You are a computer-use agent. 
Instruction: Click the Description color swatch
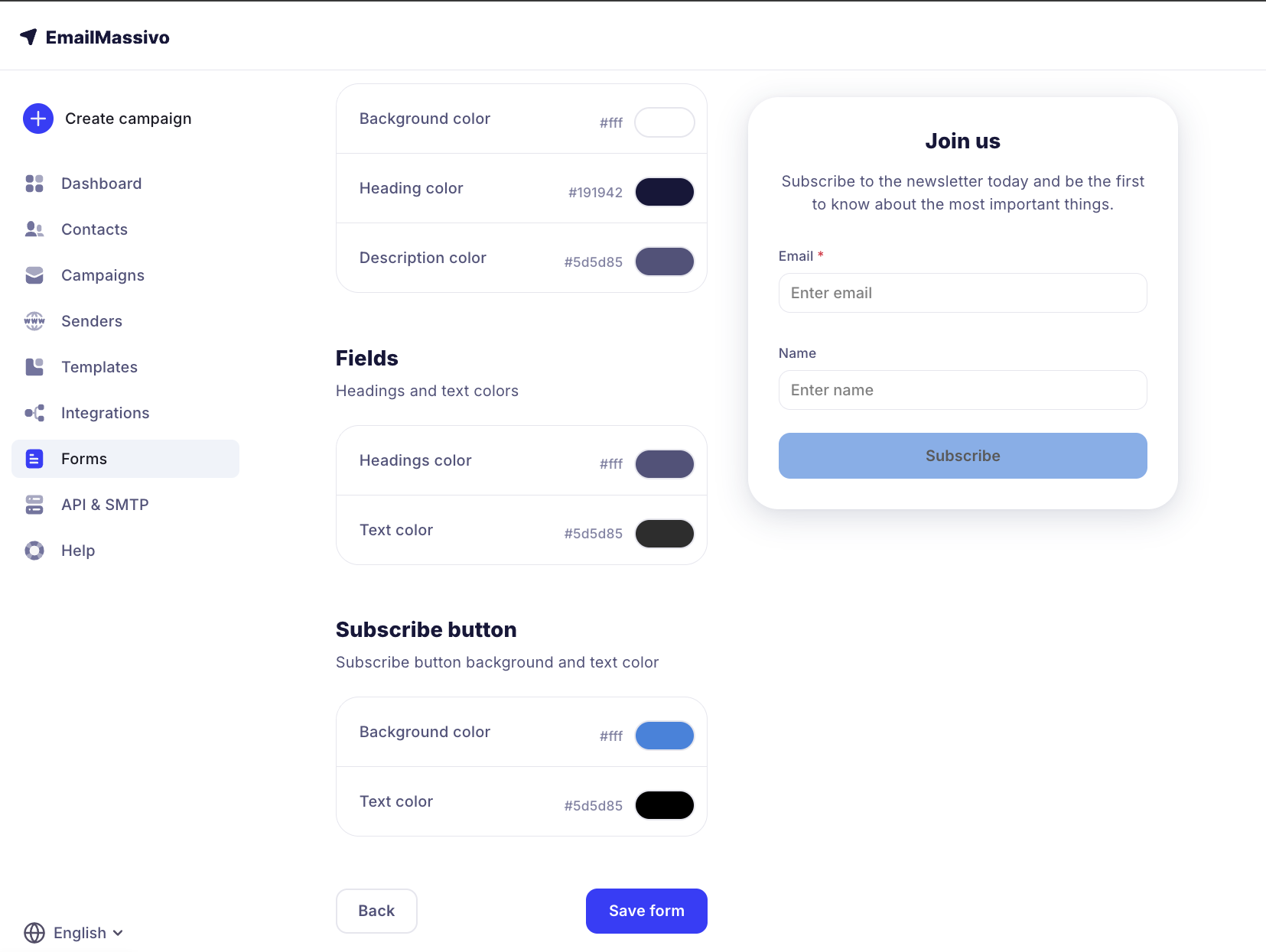click(664, 262)
